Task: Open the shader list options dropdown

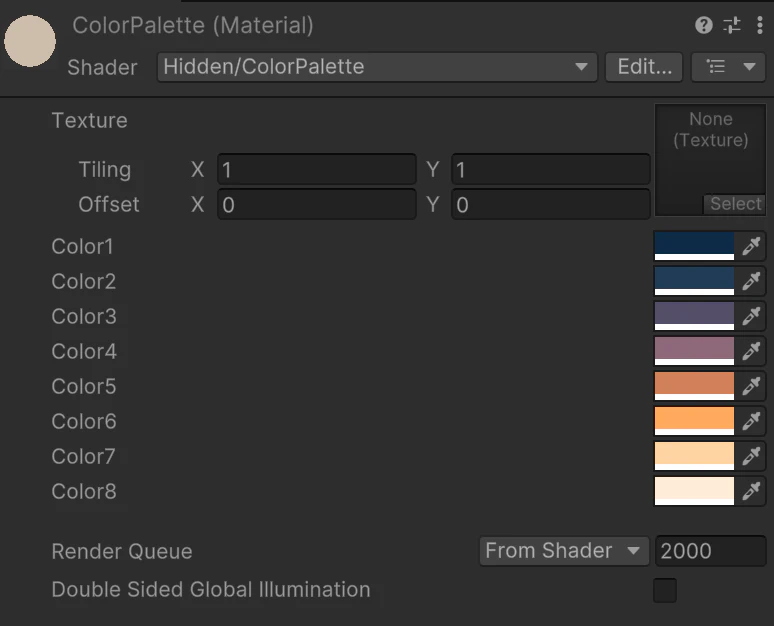Action: coord(728,67)
